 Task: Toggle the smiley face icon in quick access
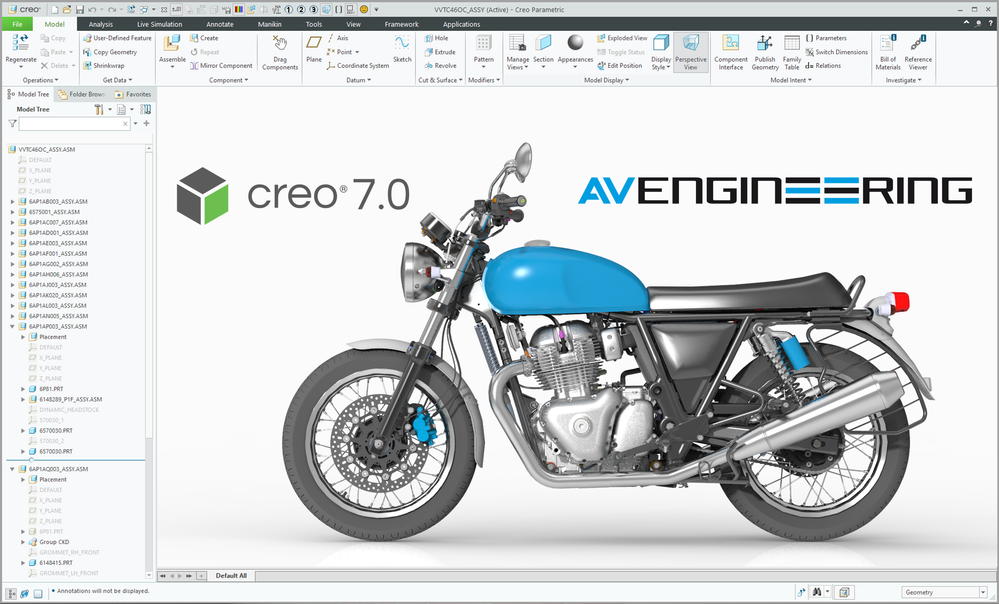click(364, 10)
